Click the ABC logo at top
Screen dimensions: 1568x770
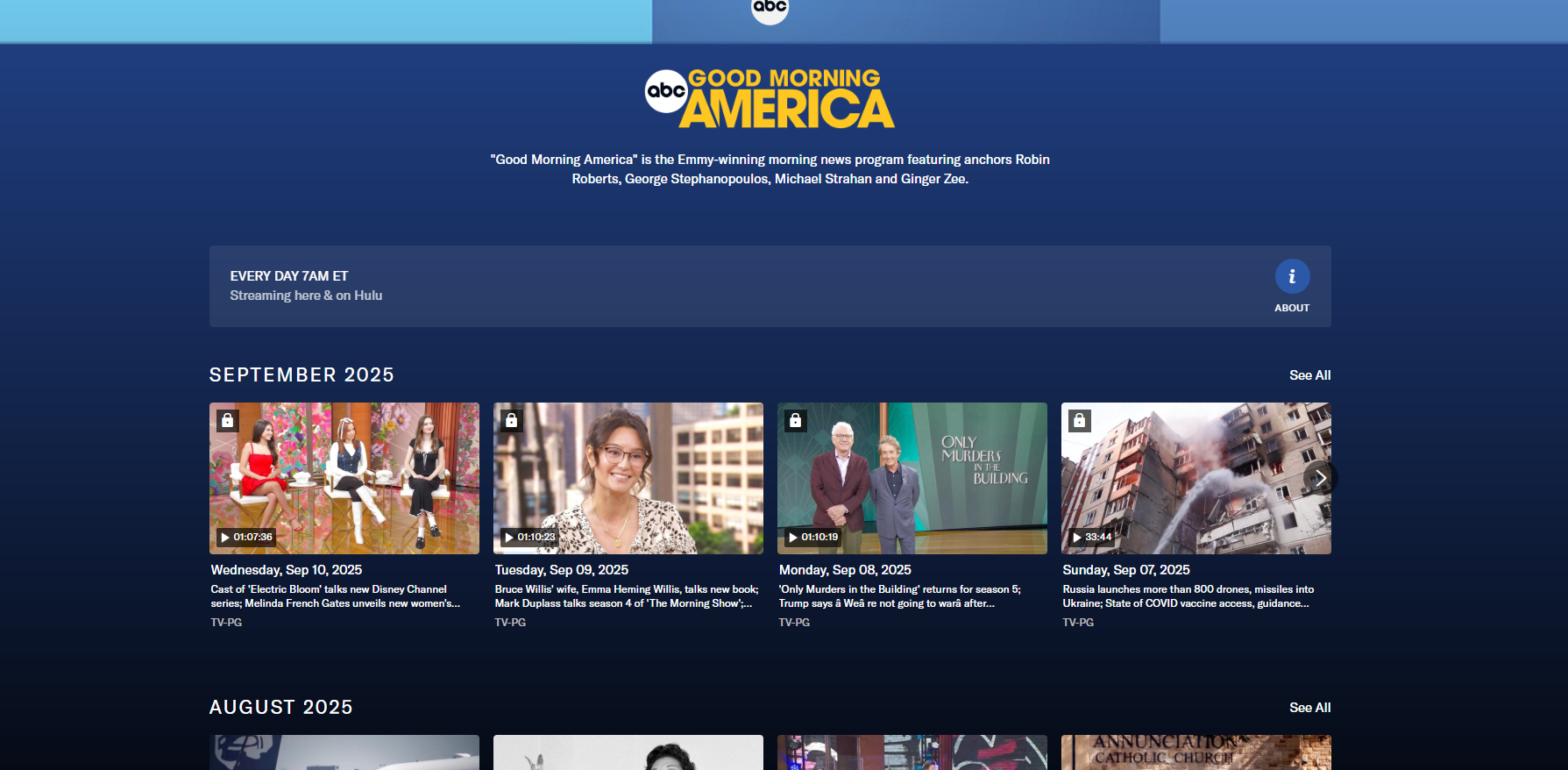[x=770, y=9]
